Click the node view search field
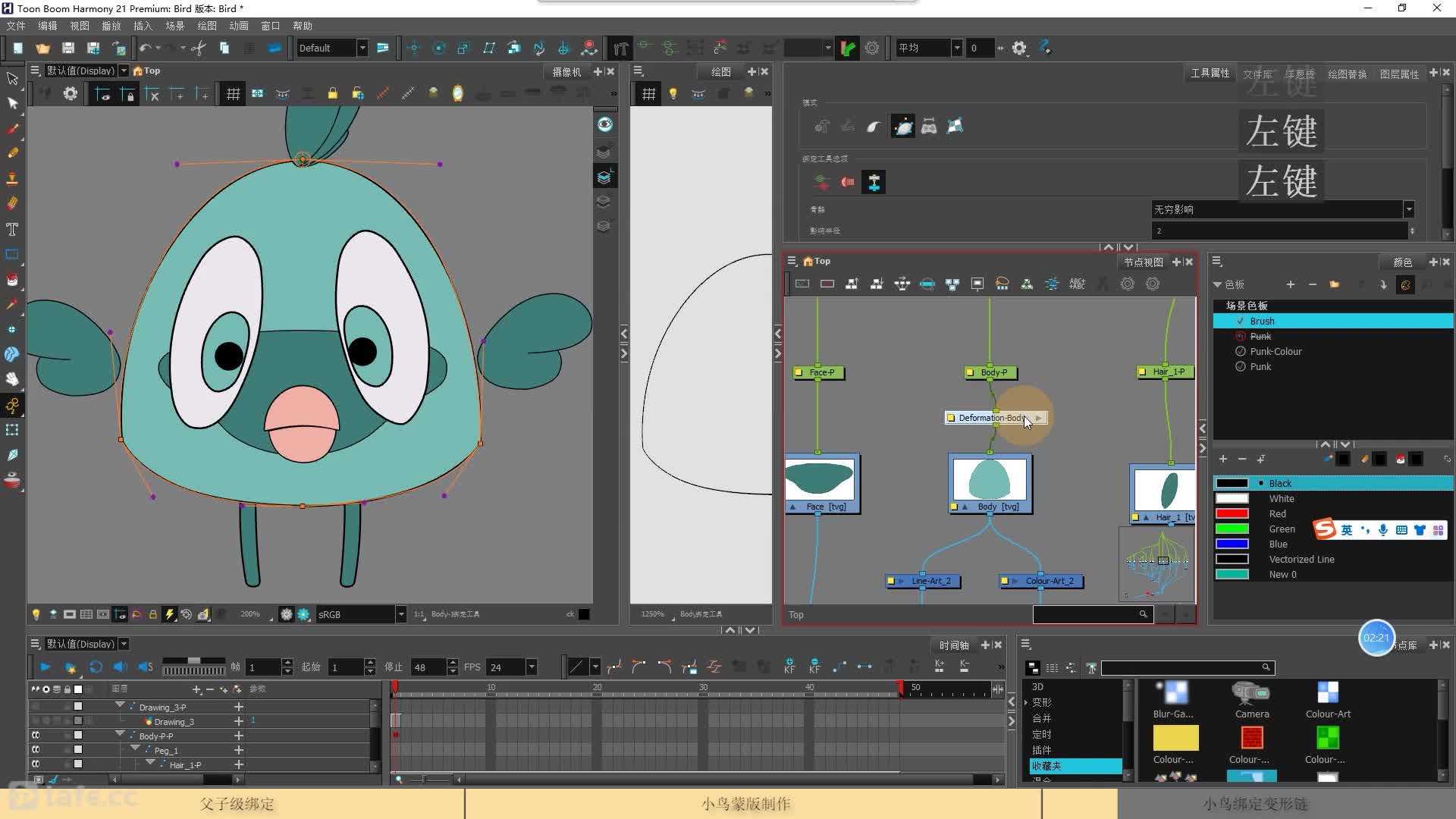The height and width of the screenshot is (819, 1456). (x=1093, y=614)
